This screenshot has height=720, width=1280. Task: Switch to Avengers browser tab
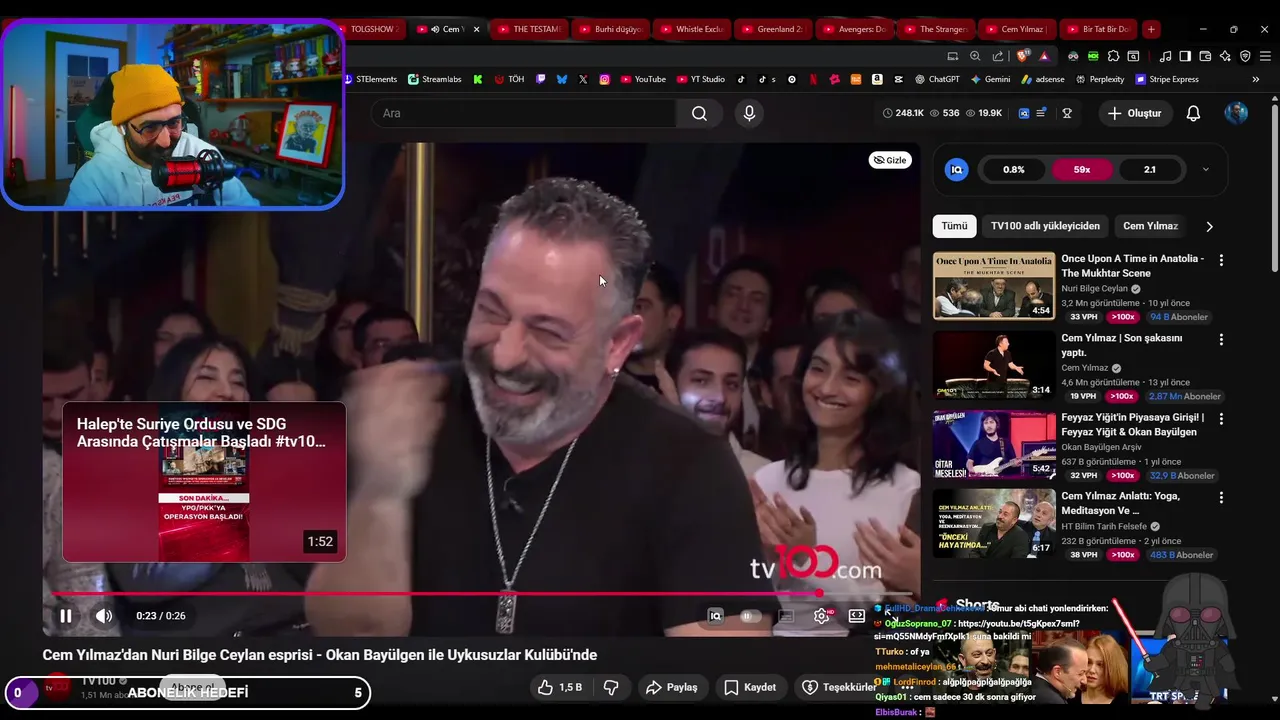(855, 29)
